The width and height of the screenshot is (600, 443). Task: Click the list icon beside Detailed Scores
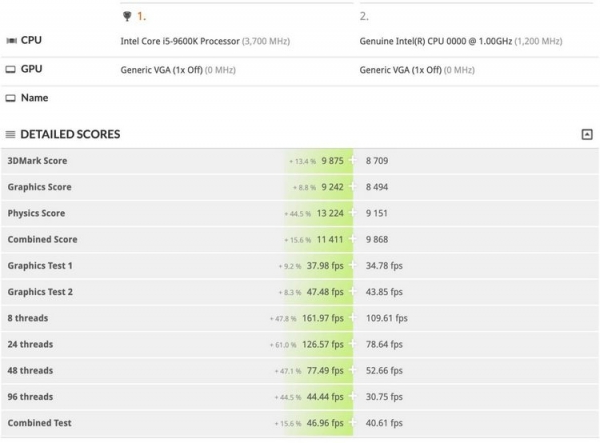coord(10,134)
